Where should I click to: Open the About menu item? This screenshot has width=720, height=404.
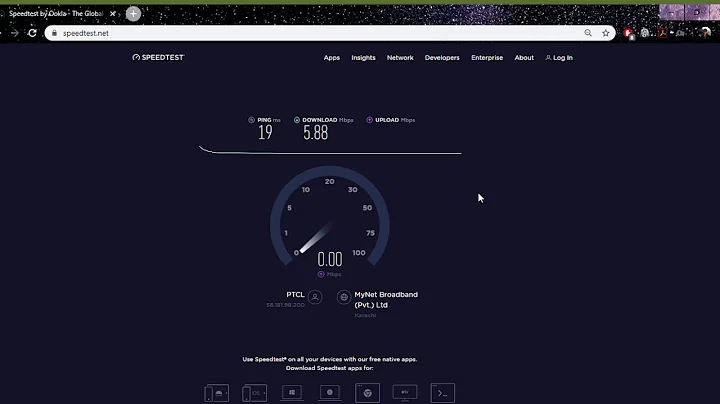tap(524, 58)
